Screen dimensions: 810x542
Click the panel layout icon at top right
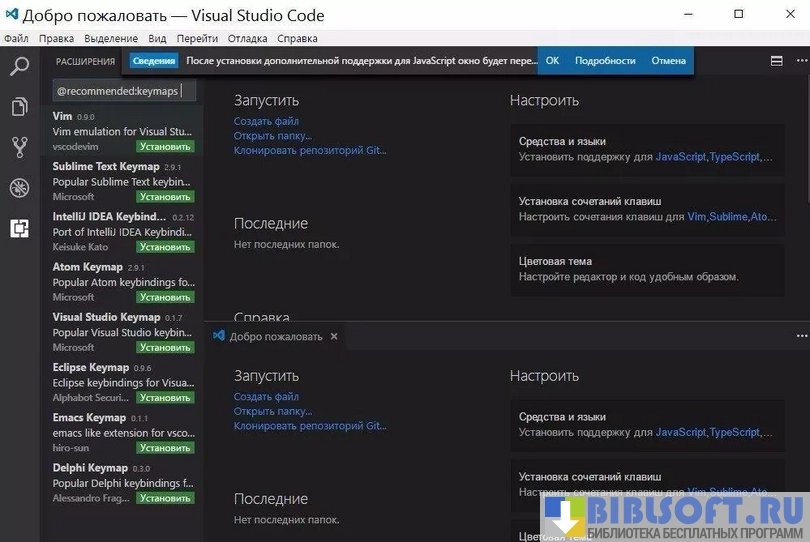(x=776, y=61)
